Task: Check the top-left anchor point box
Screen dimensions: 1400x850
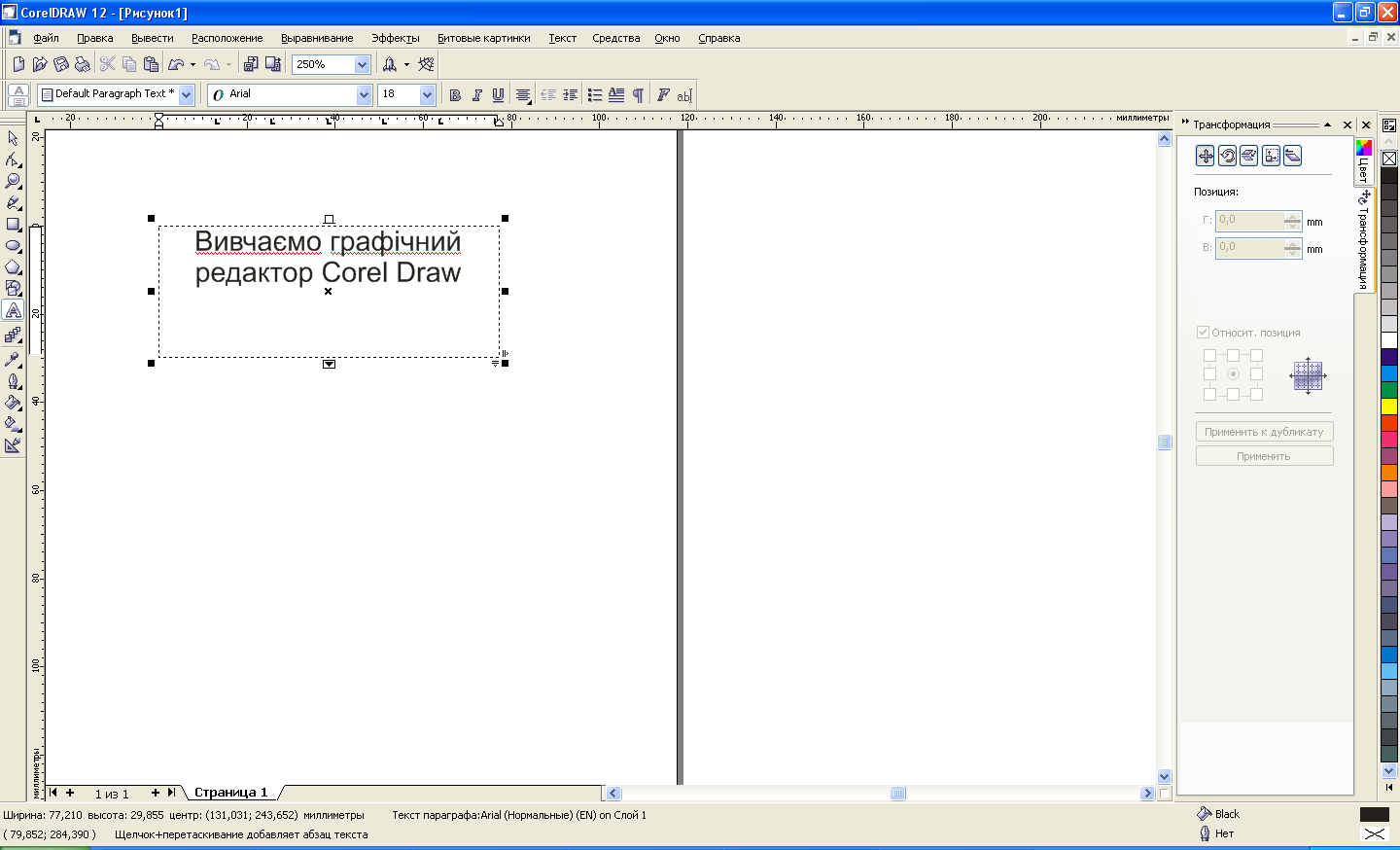Action: click(1209, 355)
